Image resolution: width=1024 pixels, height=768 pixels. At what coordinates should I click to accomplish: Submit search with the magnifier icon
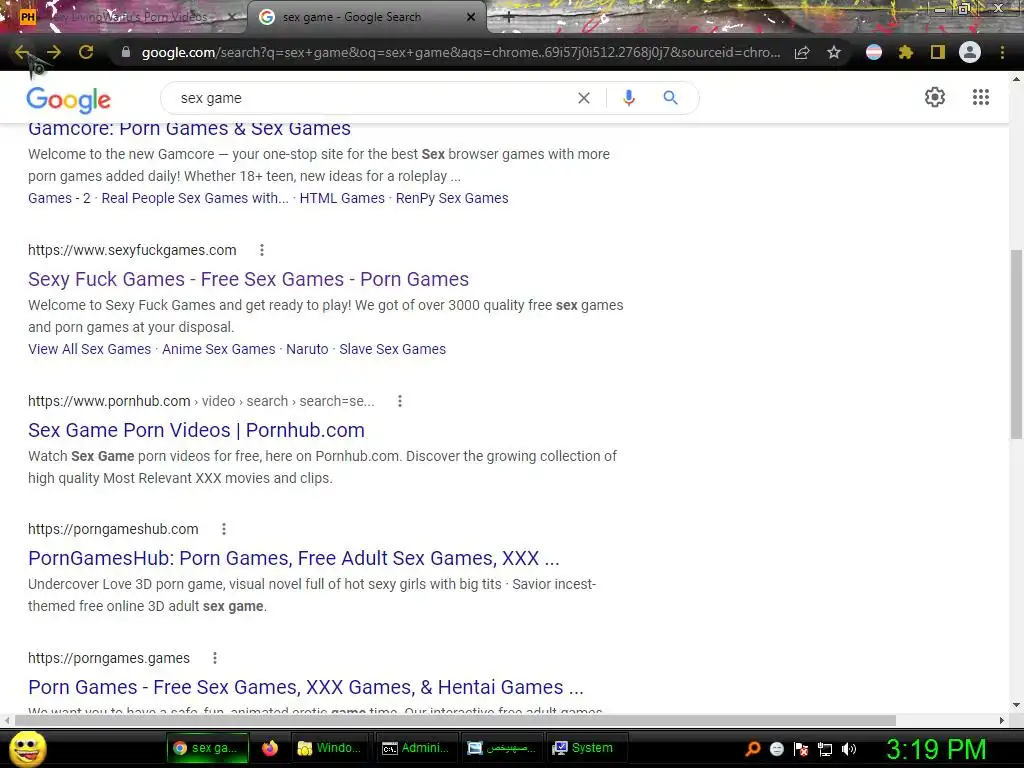[670, 98]
